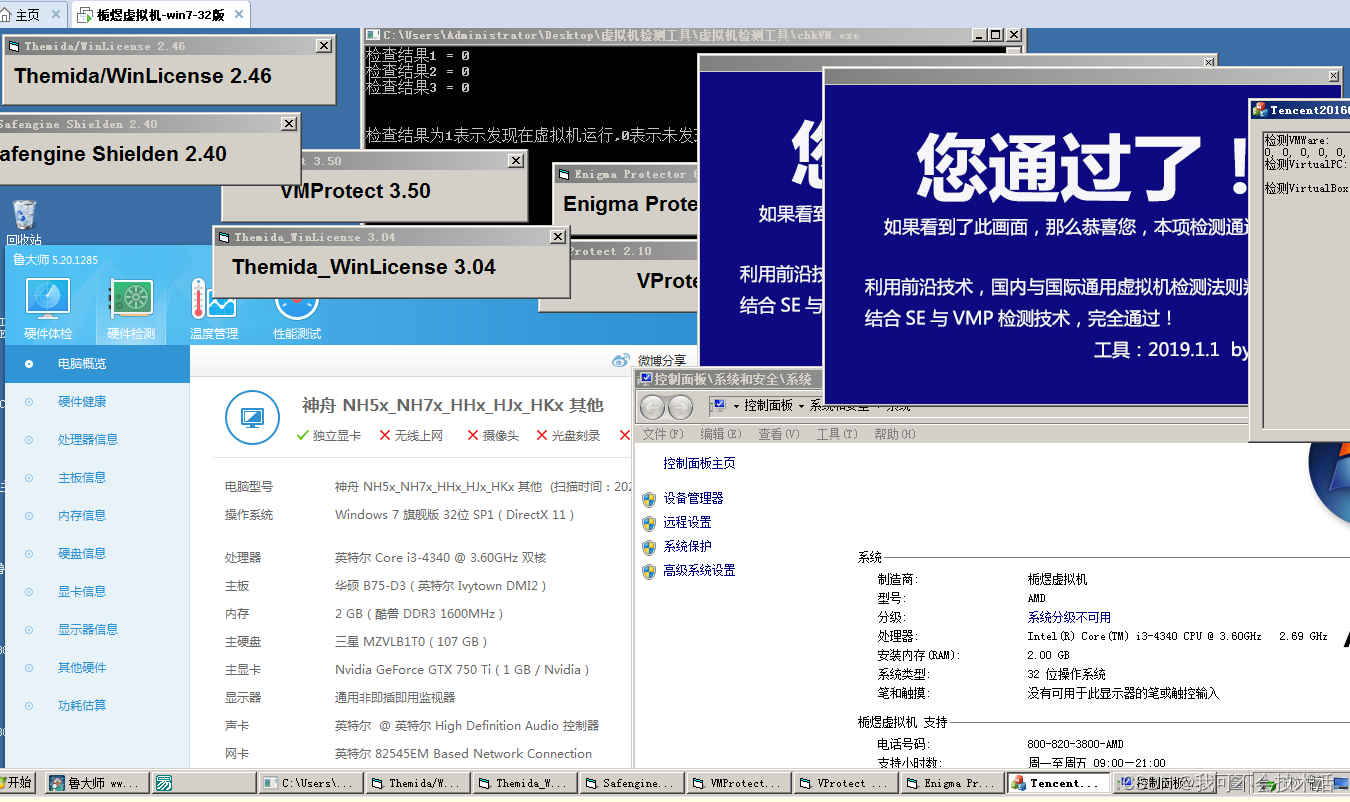The image size is (1350, 802).
Task: Open 设备管理器 link
Action: click(x=693, y=498)
